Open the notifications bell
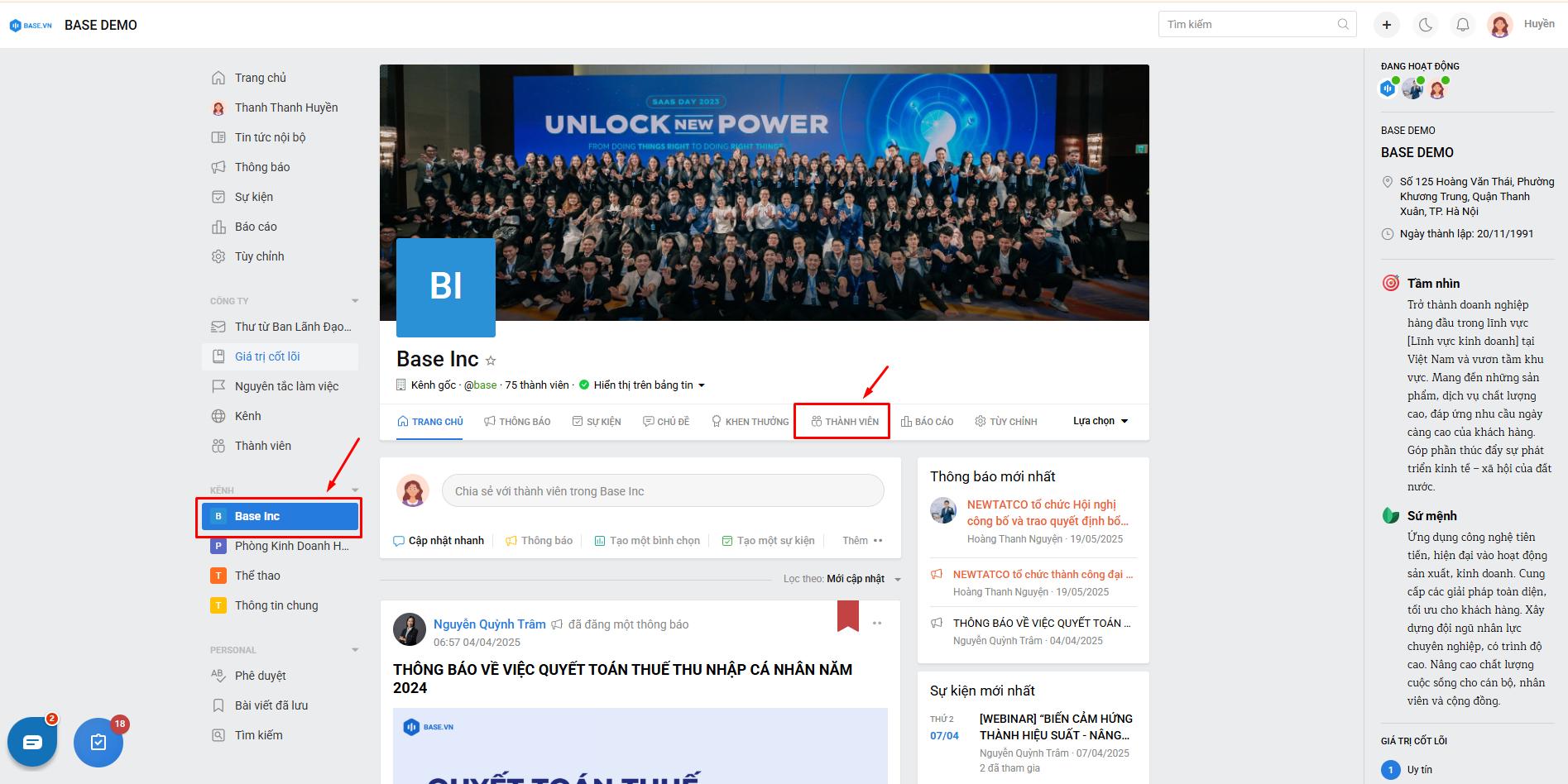This screenshot has height=784, width=1568. (x=1463, y=25)
